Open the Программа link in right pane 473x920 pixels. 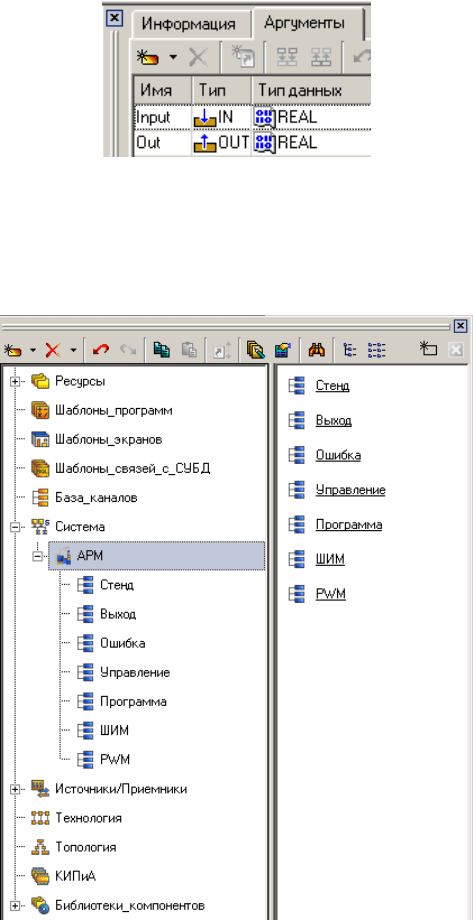[x=349, y=525]
